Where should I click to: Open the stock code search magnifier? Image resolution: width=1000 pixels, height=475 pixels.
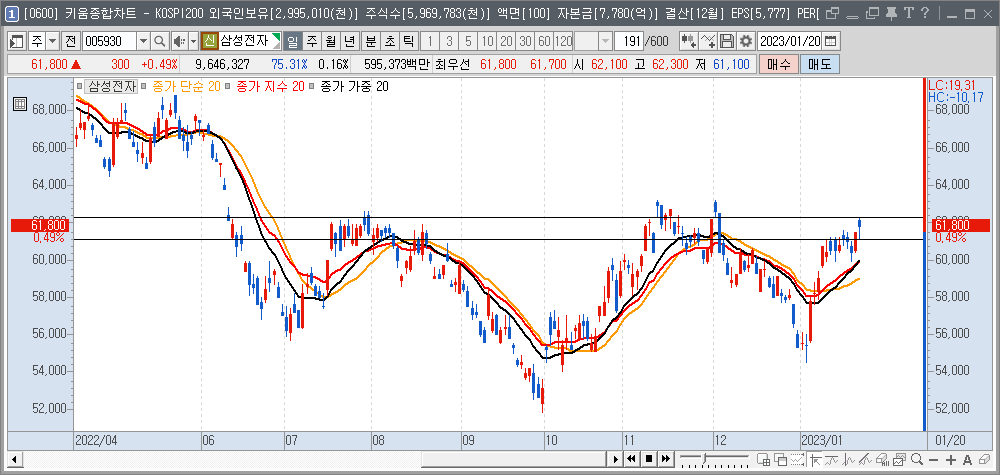[158, 42]
